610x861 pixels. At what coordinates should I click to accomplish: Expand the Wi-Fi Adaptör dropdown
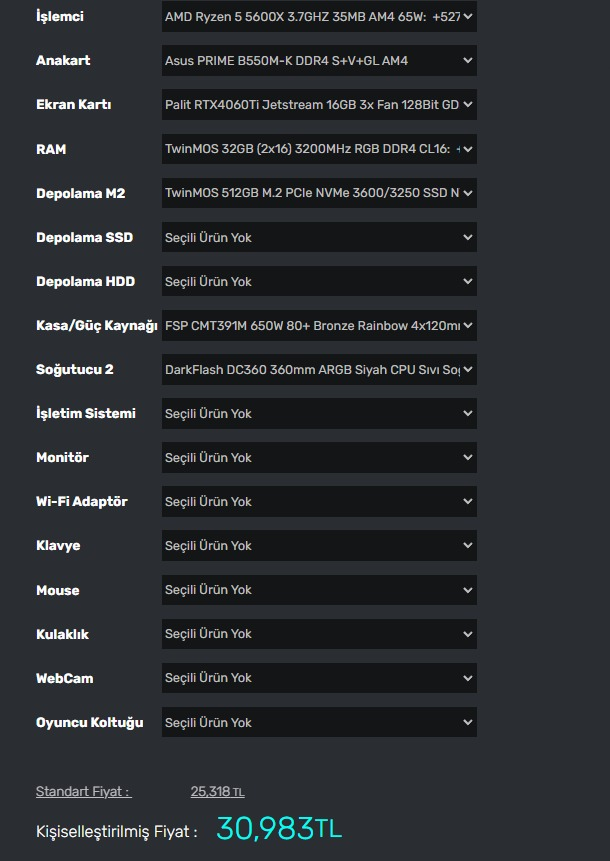tap(319, 501)
